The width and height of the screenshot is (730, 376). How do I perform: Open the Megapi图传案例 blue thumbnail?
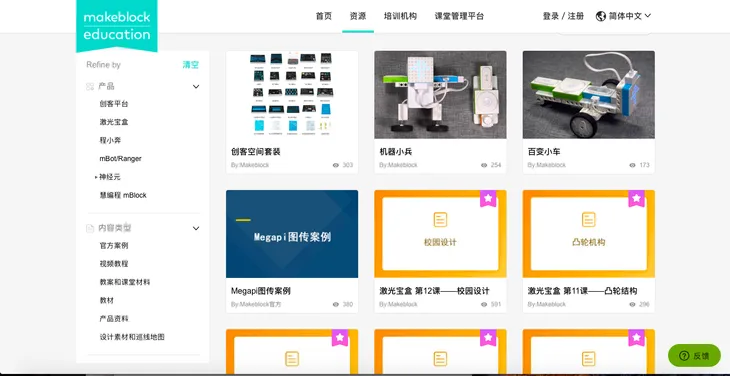click(292, 234)
